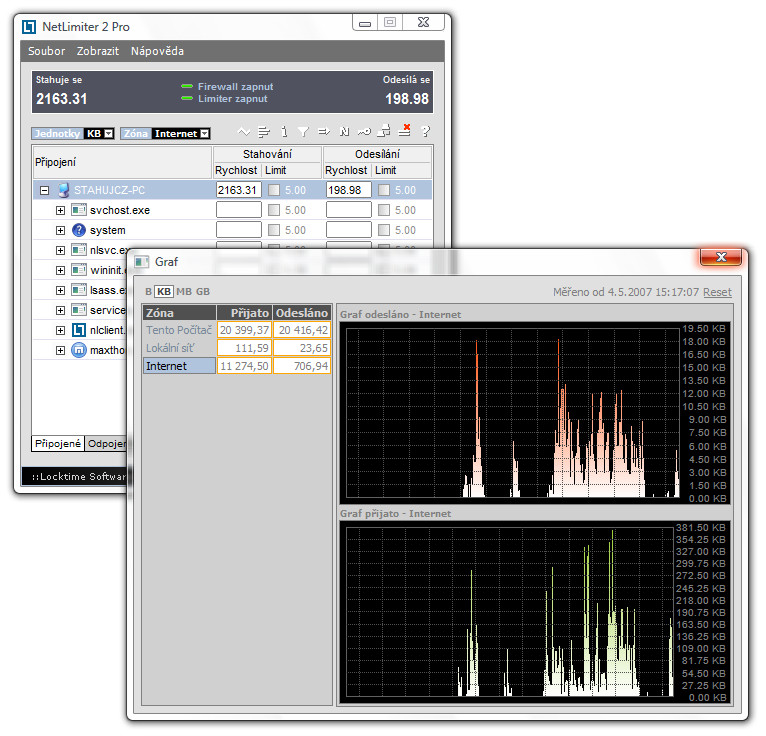Click the Reset link in Graf window
The width and height of the screenshot is (766, 736).
(x=717, y=292)
